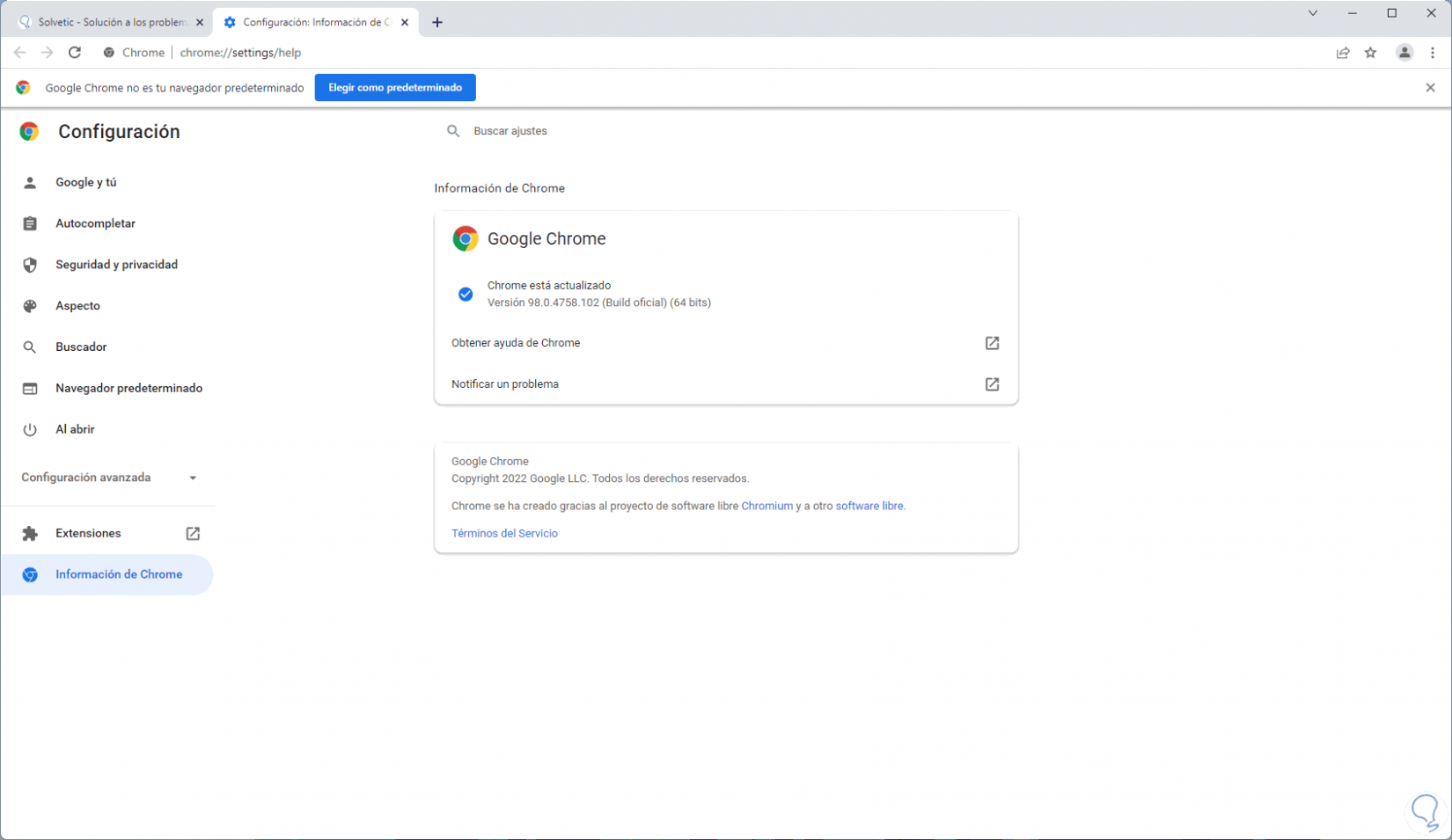Open the tab search dropdown arrow
The width and height of the screenshot is (1452, 840).
1312,13
